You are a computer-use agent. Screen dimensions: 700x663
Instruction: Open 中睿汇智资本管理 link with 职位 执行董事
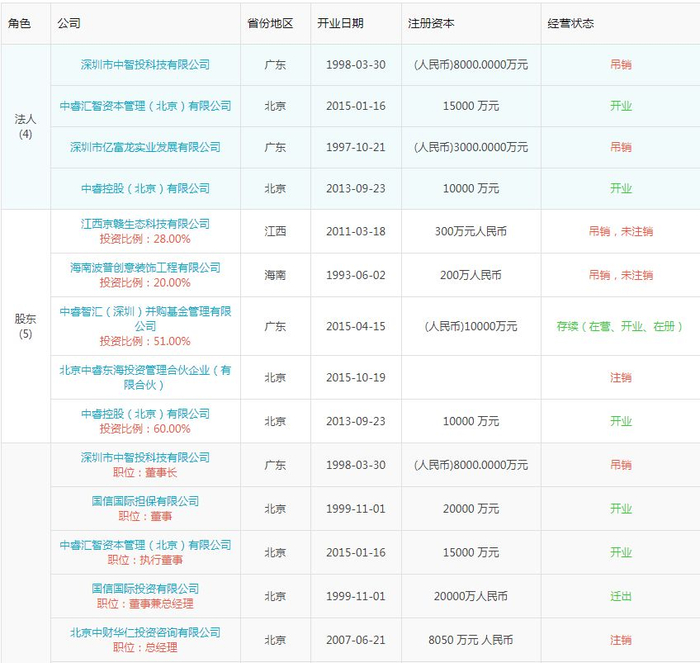click(x=145, y=545)
